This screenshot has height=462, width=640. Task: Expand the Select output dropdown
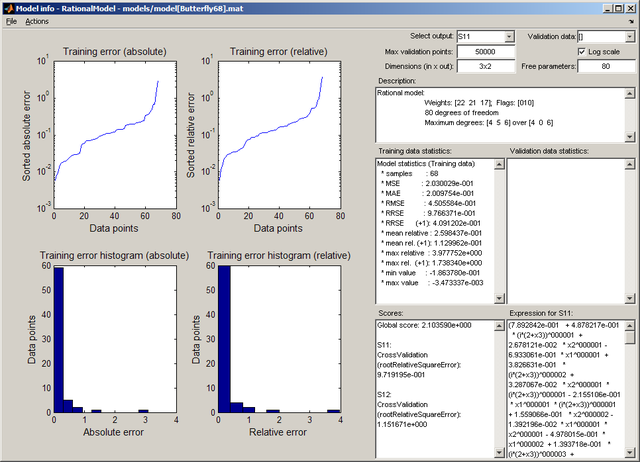[x=509, y=36]
